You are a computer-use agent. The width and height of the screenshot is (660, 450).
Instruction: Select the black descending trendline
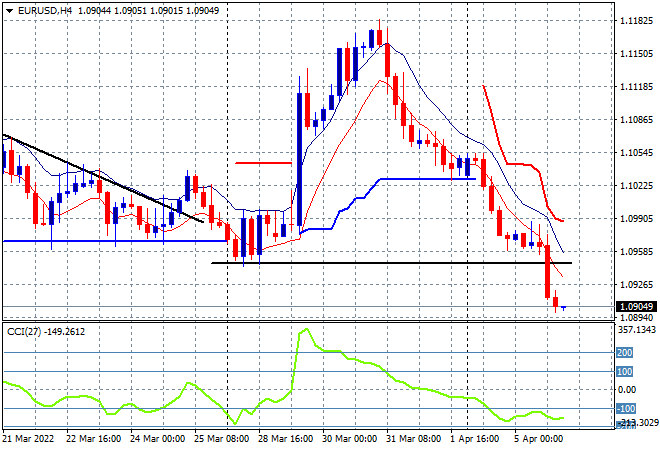click(x=103, y=178)
